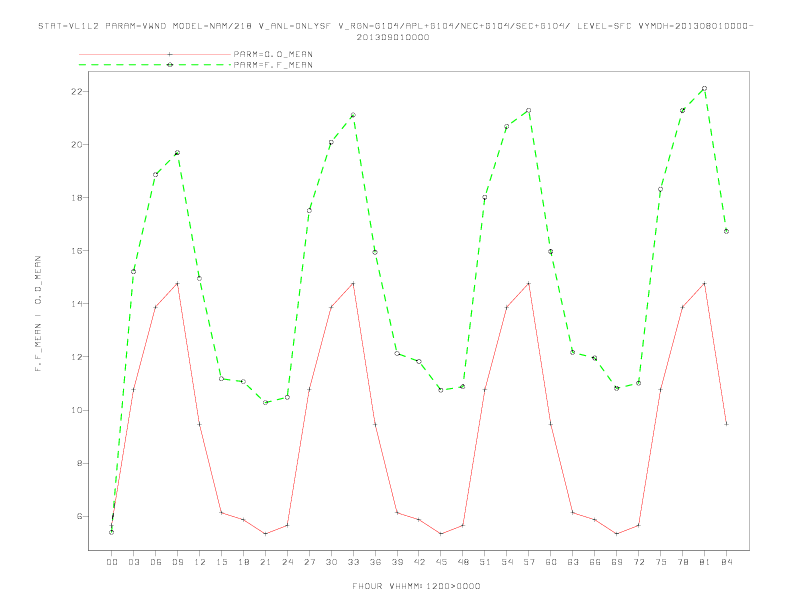Select the PARM=F.F_MEAN legend label

pyautogui.click(x=273, y=65)
